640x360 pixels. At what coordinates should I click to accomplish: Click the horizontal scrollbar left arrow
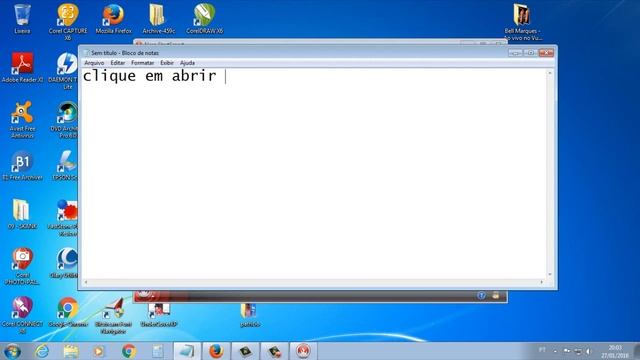pos(85,282)
